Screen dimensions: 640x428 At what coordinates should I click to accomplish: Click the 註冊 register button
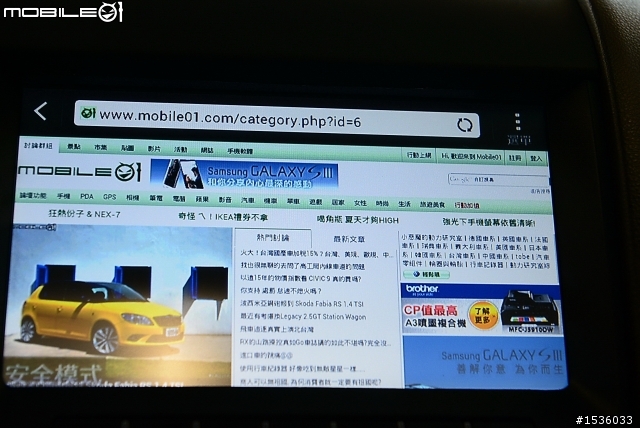tap(515, 157)
